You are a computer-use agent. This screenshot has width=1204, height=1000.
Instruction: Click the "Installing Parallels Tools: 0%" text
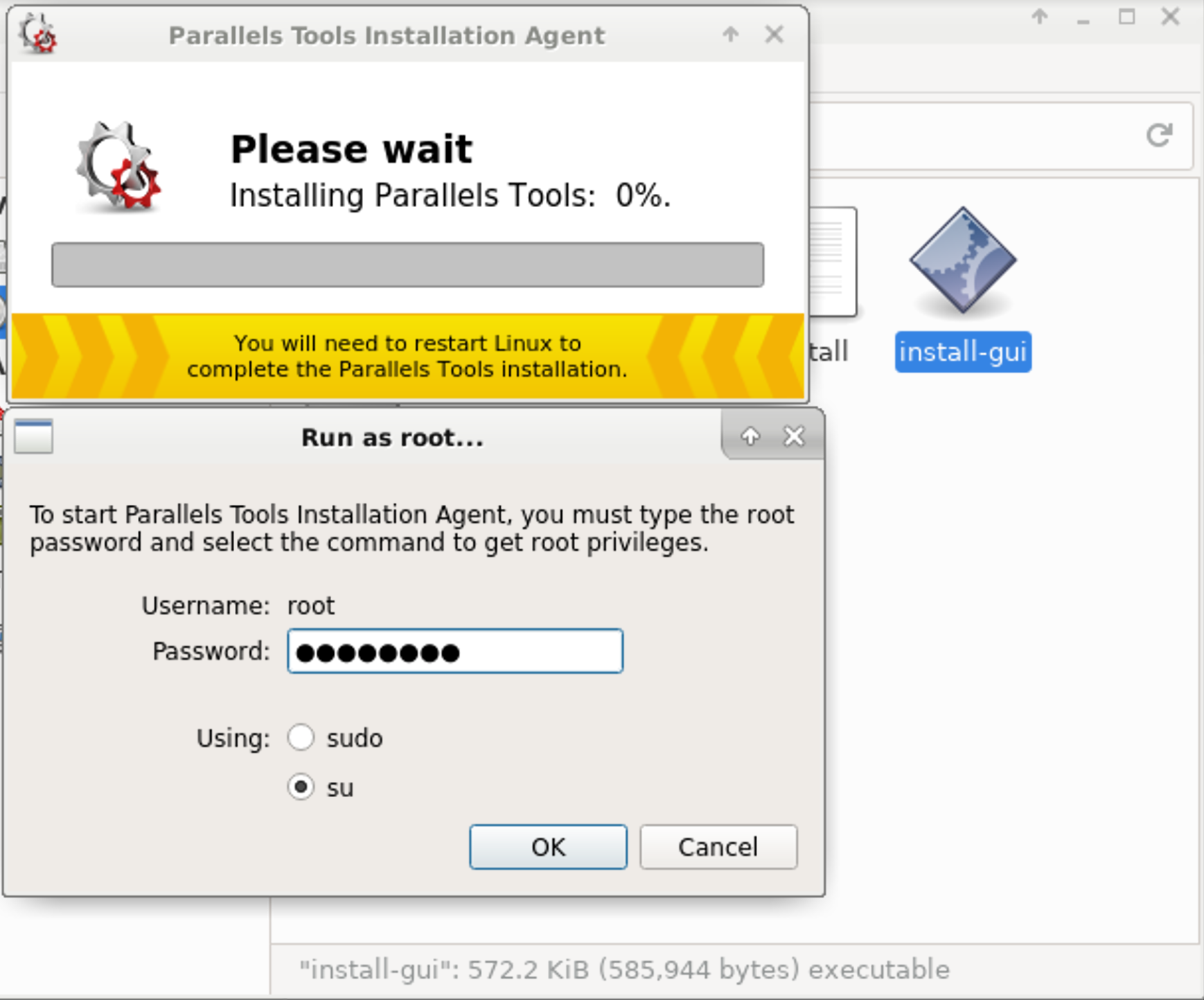click(450, 195)
